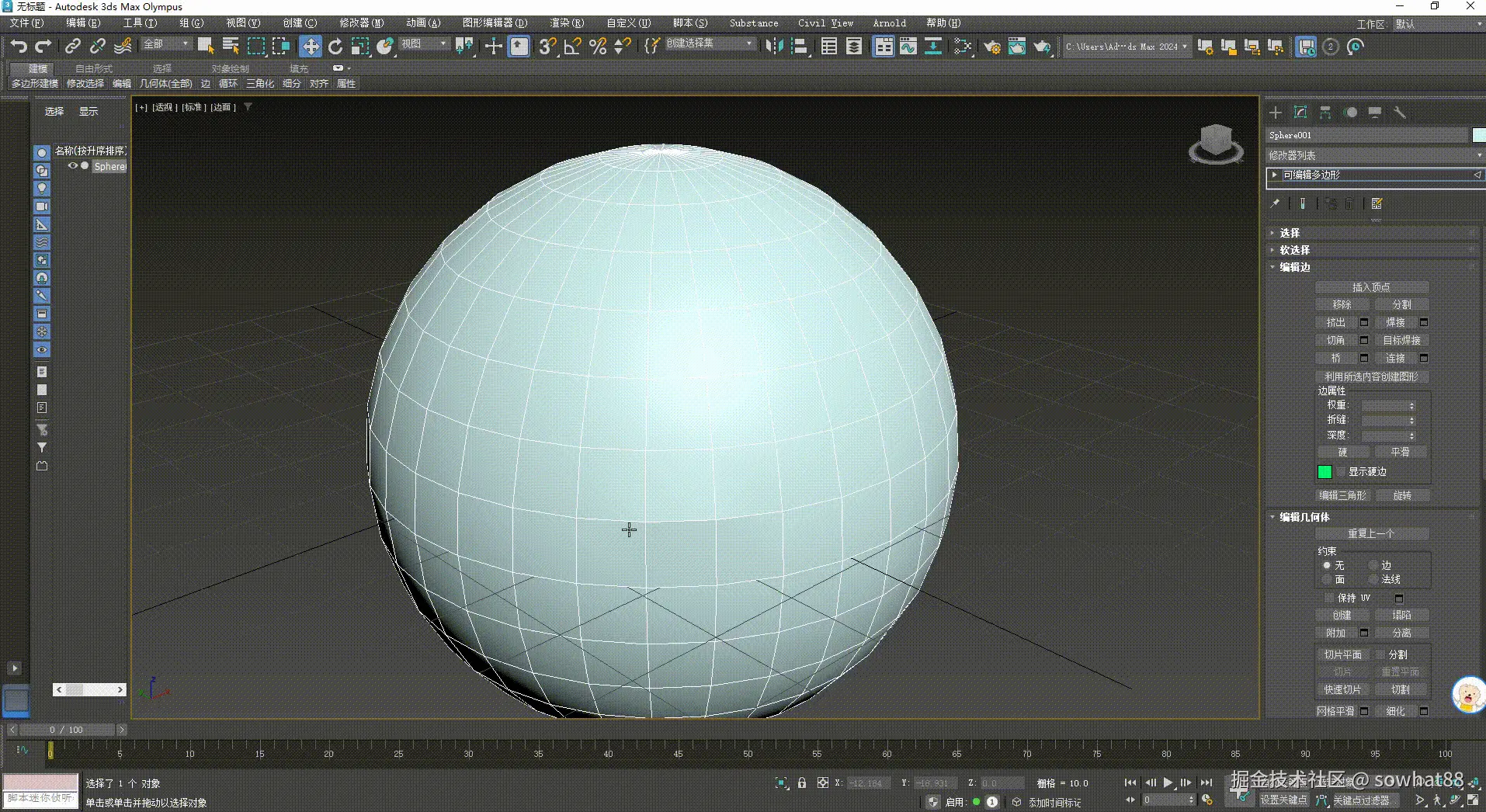Expand the 软选择 rollout
1486x812 pixels.
[x=1295, y=250]
